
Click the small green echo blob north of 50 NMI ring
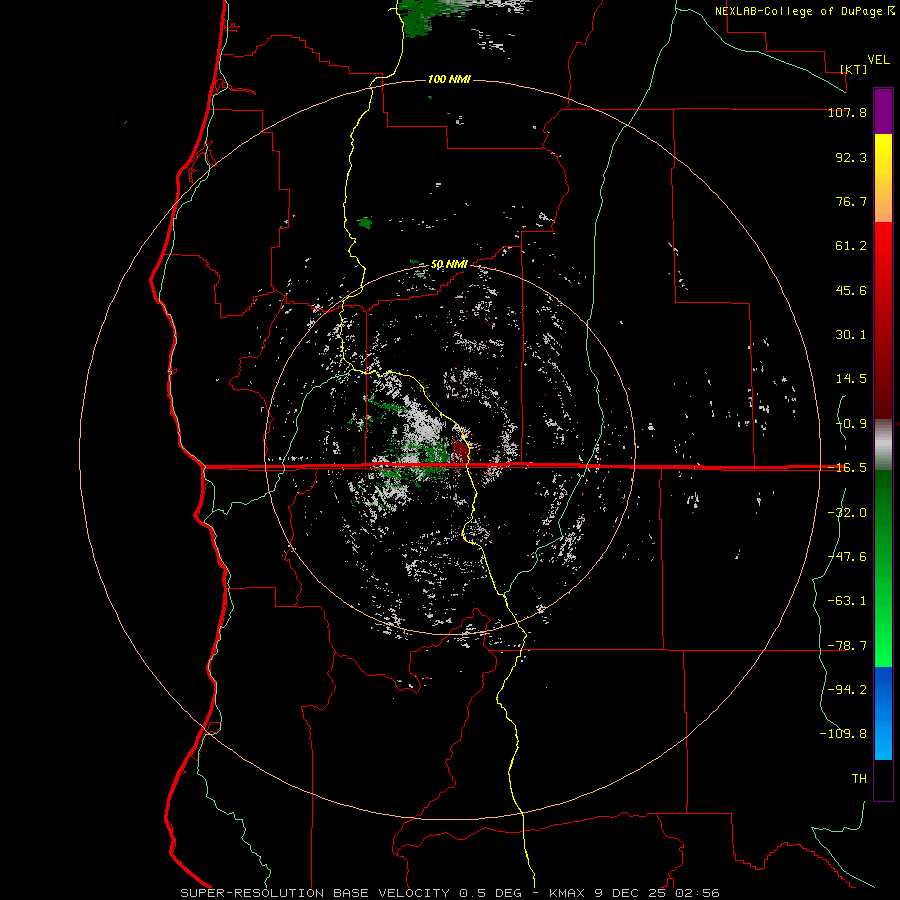click(364, 223)
